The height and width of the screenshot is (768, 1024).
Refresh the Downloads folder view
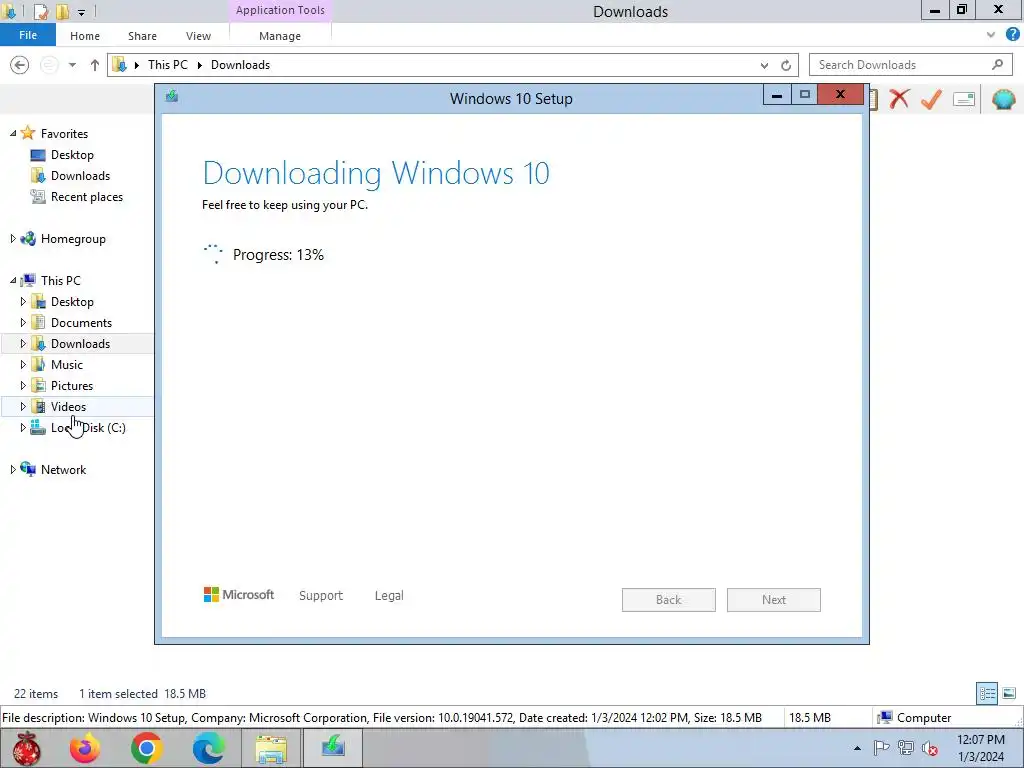tap(786, 65)
